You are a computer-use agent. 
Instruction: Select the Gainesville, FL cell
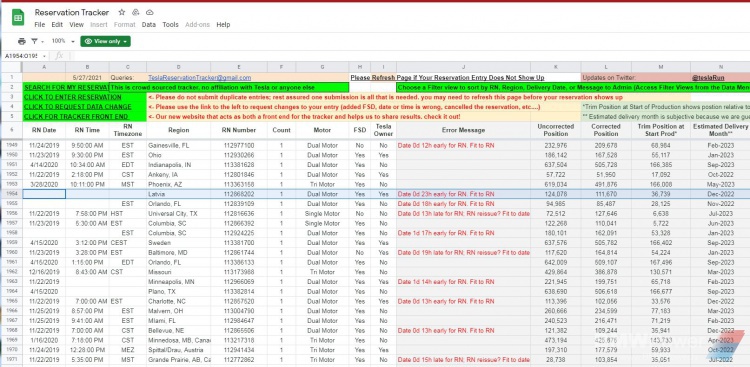pyautogui.click(x=178, y=145)
